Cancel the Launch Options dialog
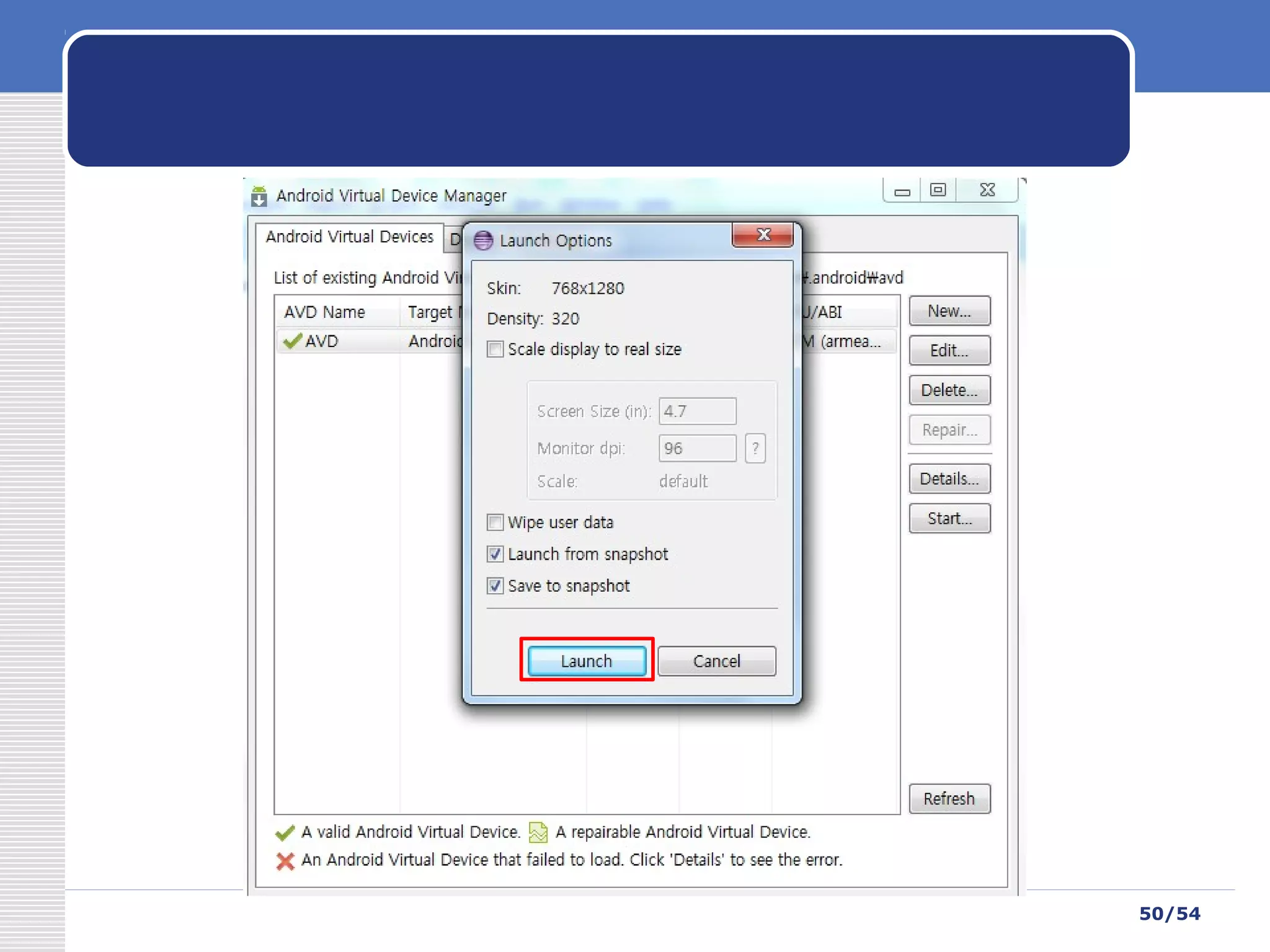The height and width of the screenshot is (952, 1270). (x=716, y=661)
